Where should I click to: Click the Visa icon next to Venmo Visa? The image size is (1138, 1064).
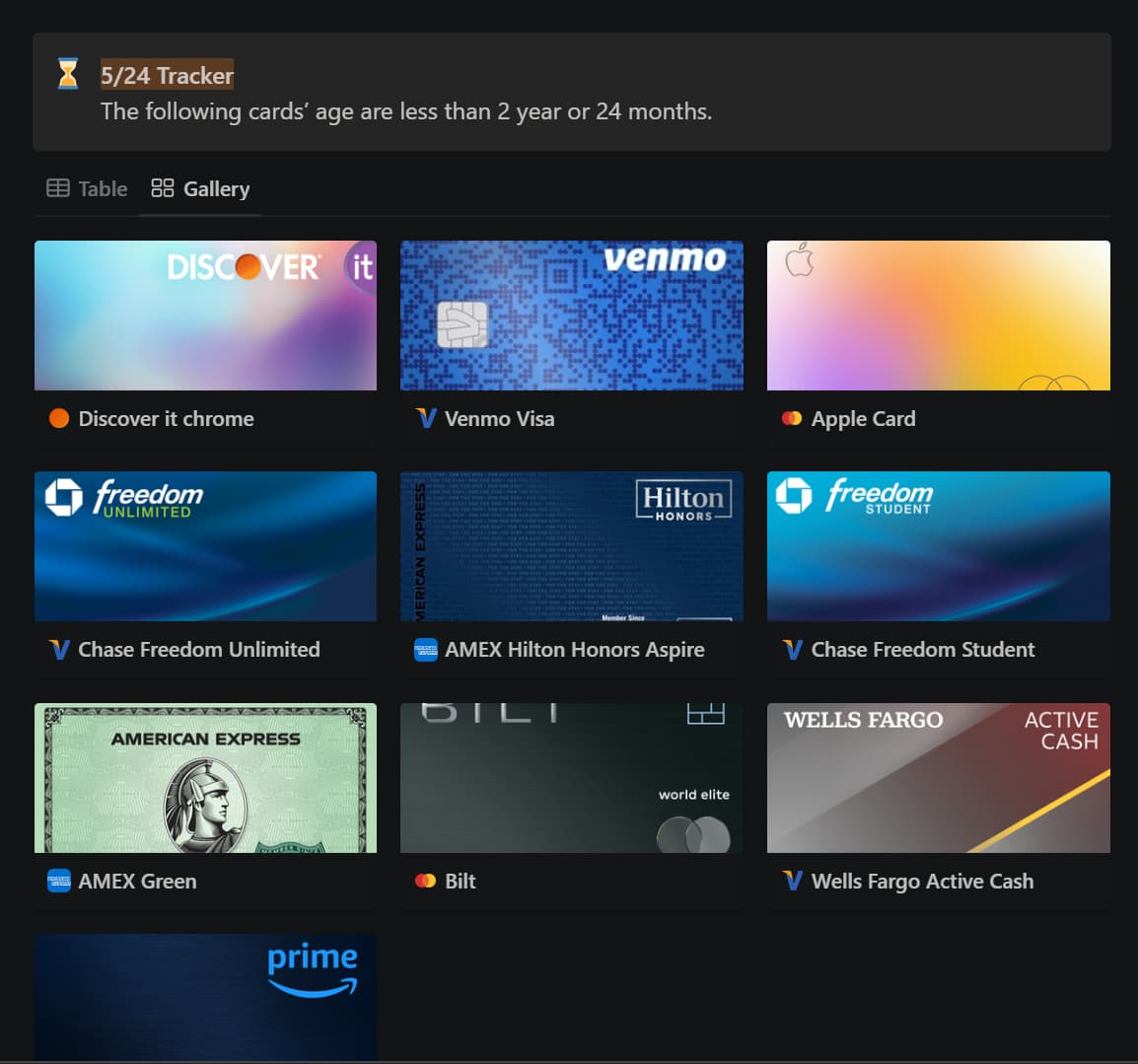425,418
